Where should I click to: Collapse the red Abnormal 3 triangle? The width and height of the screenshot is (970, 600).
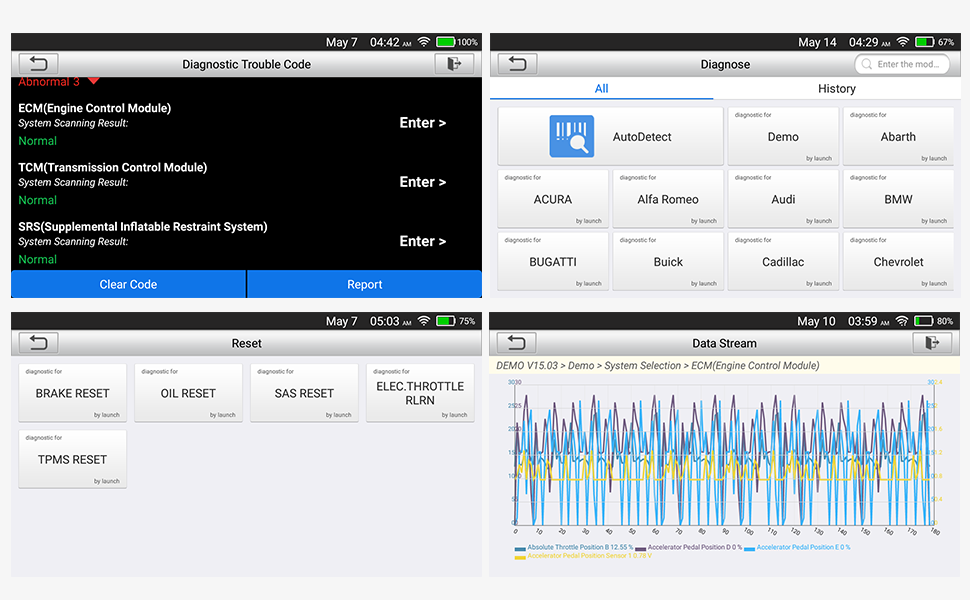click(x=94, y=81)
